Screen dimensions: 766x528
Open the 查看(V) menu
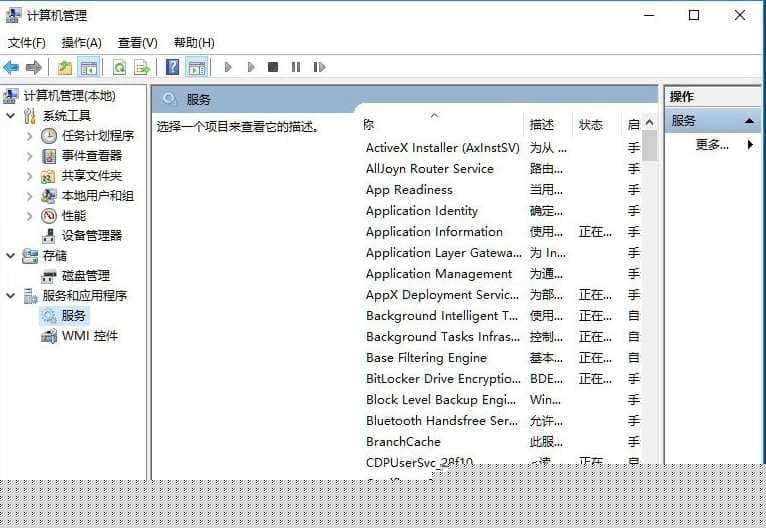(x=137, y=43)
